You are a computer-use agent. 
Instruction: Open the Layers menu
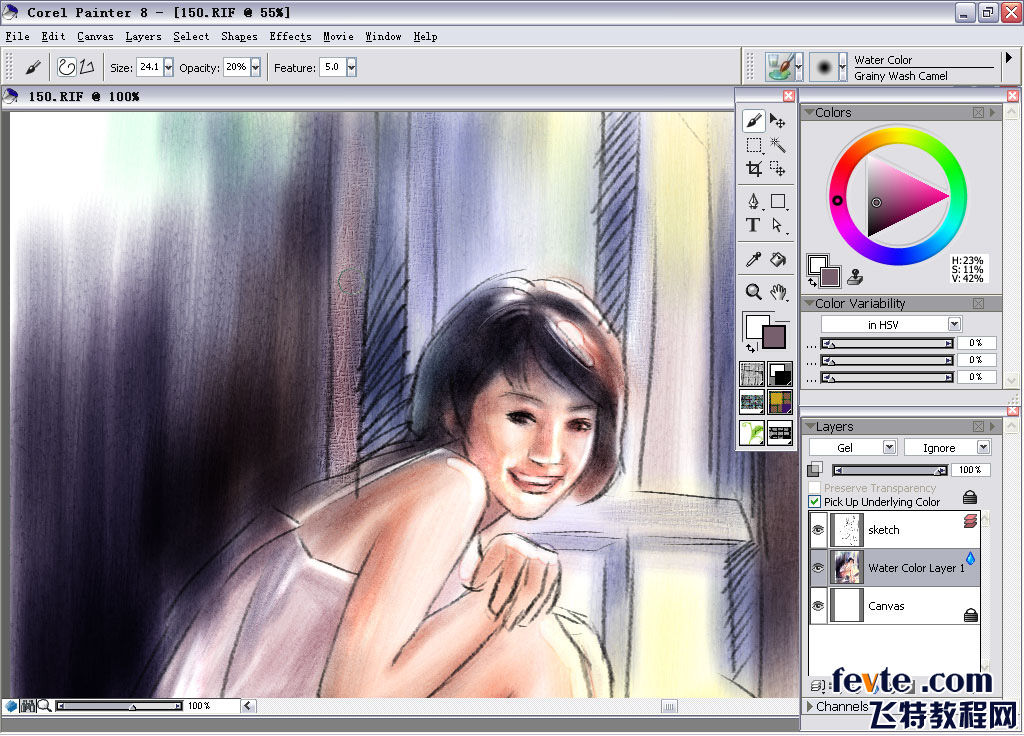coord(143,37)
